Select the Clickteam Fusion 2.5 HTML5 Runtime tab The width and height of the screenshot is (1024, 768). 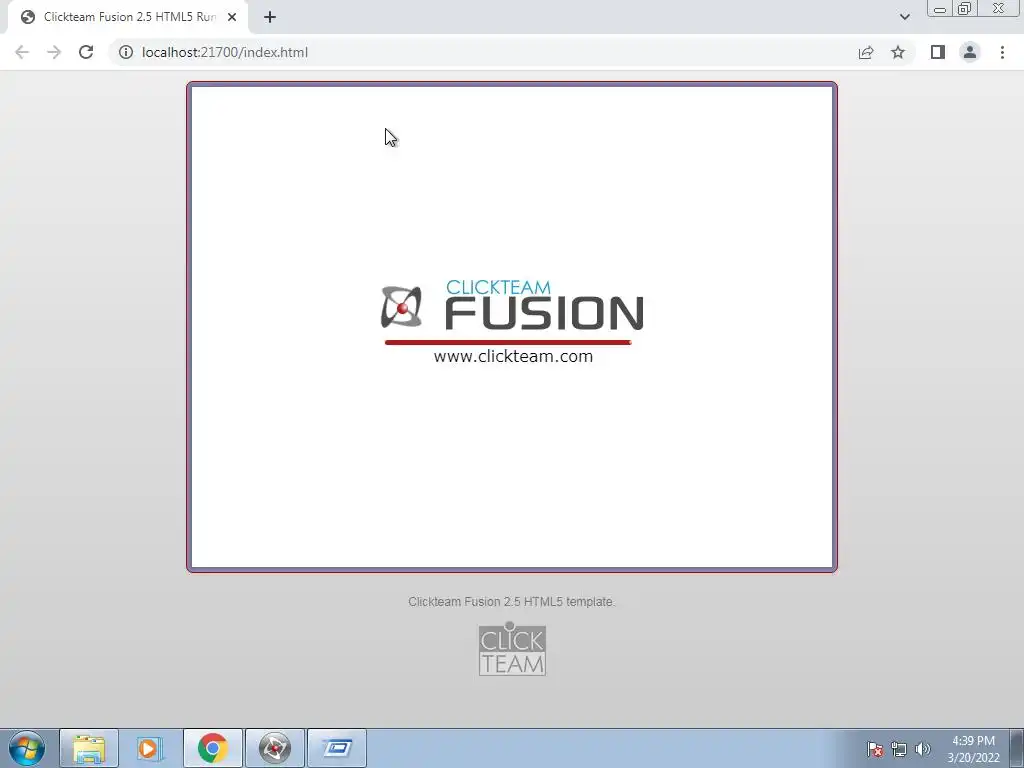(x=128, y=17)
